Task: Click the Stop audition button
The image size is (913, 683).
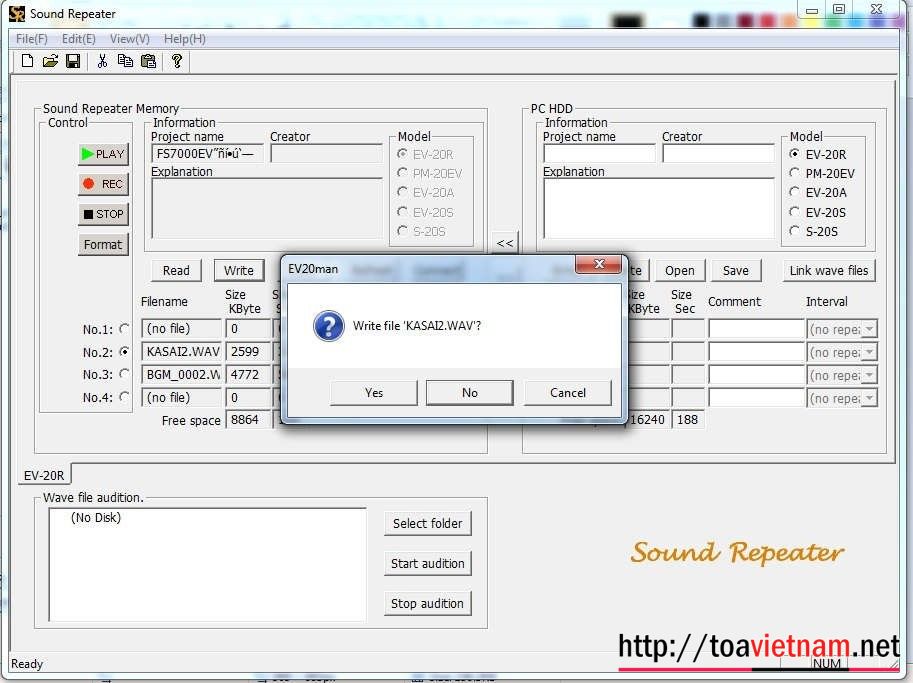Action: pos(427,604)
